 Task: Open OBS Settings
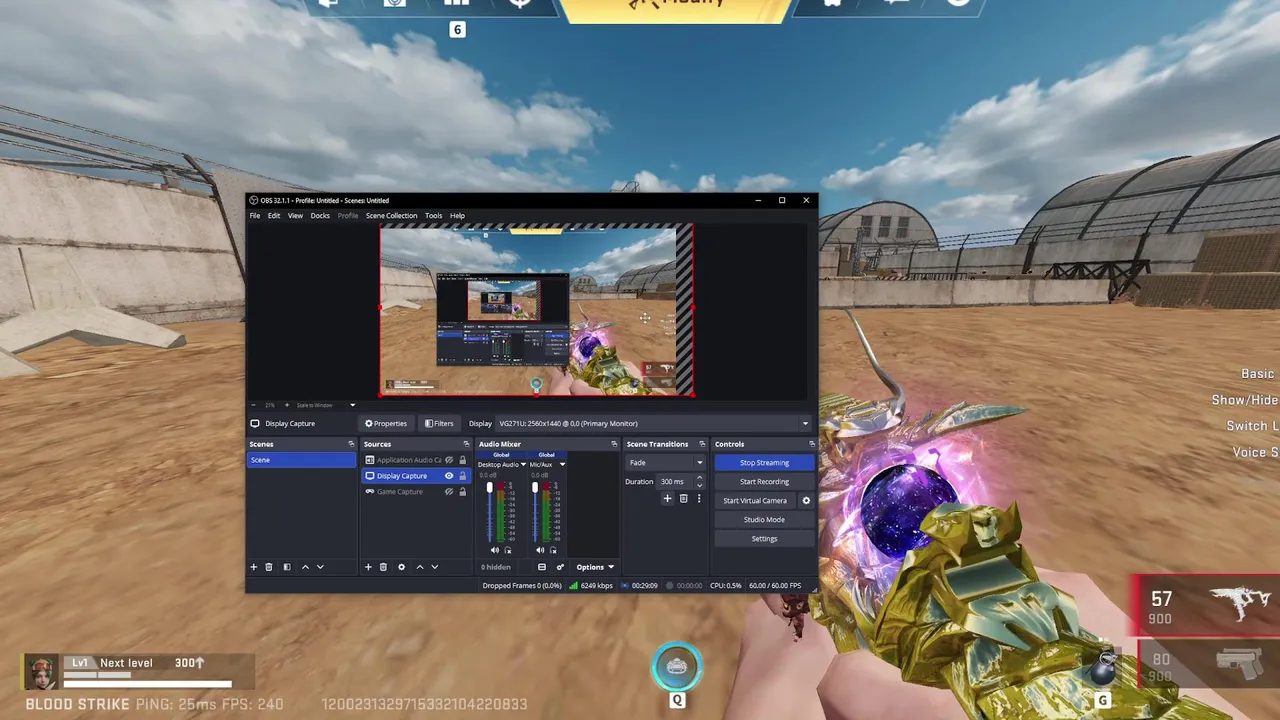[764, 539]
